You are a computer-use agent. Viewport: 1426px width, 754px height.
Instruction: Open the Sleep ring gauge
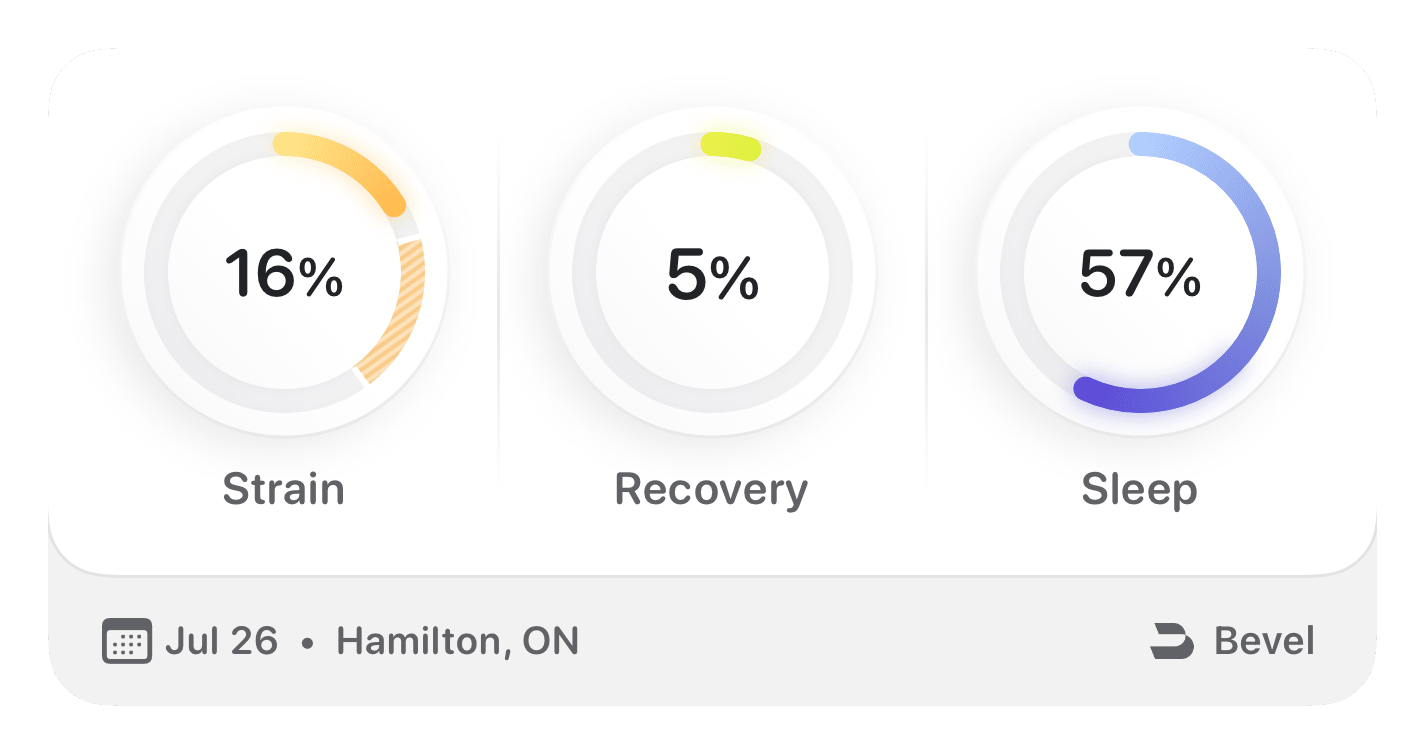click(1140, 272)
